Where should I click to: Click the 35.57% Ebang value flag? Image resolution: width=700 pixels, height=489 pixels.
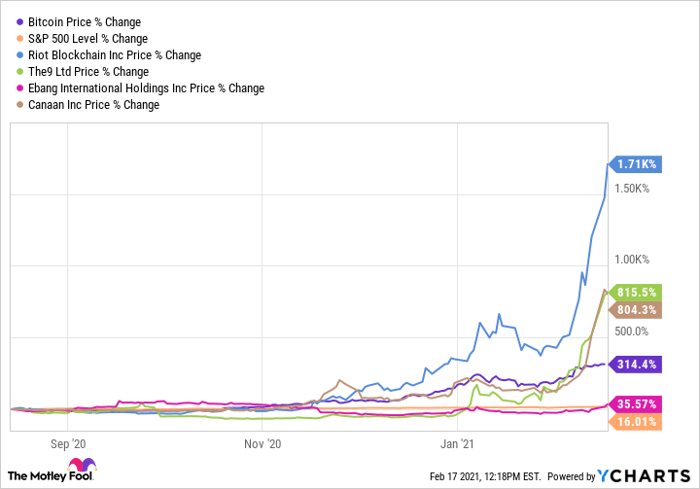click(x=636, y=405)
